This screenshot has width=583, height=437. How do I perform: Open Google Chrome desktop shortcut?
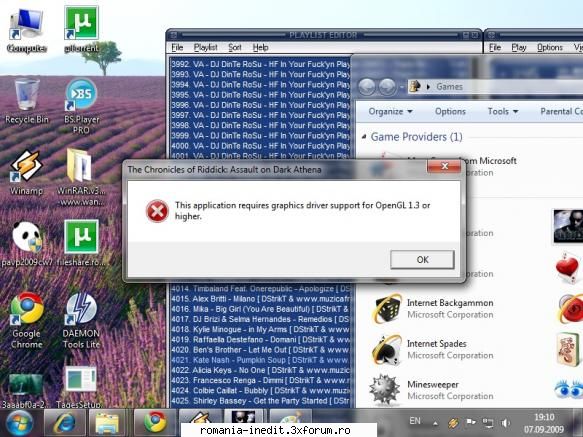pyautogui.click(x=26, y=320)
